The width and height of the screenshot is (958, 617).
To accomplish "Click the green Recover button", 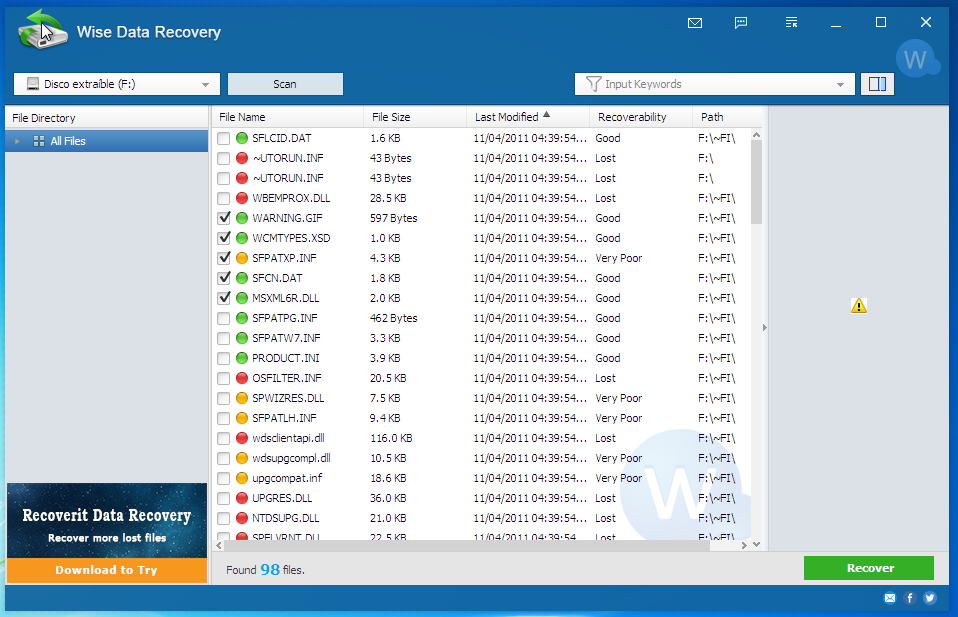I will [868, 568].
